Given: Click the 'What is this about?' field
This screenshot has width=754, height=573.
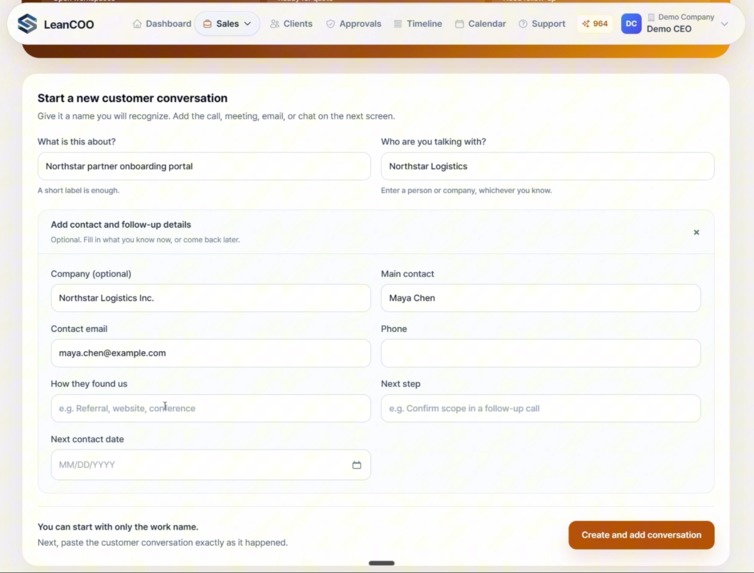Looking at the screenshot, I should coord(204,166).
